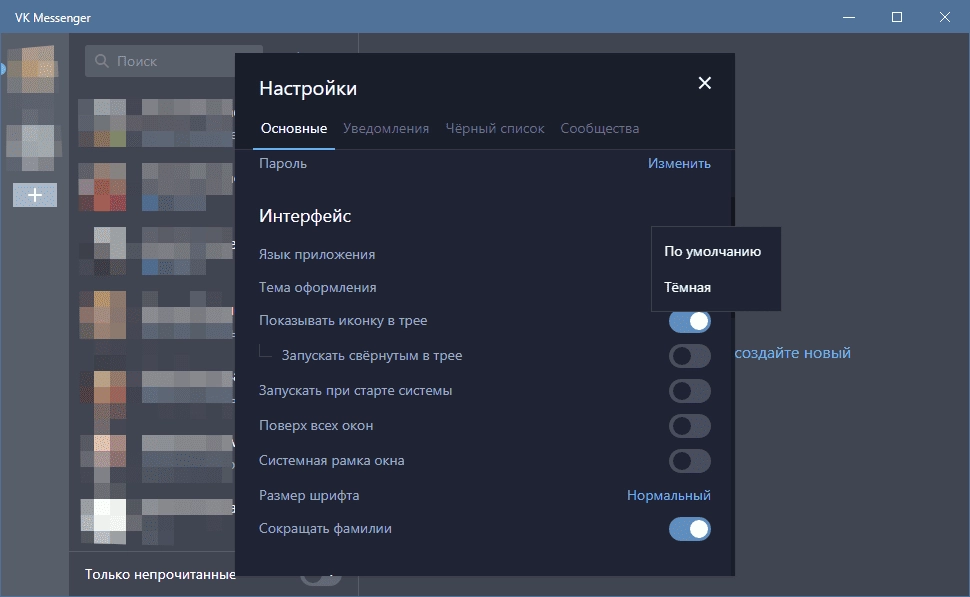Click the Тема оформления setting label
Screen dimensions: 970x597
pyautogui.click(x=317, y=287)
